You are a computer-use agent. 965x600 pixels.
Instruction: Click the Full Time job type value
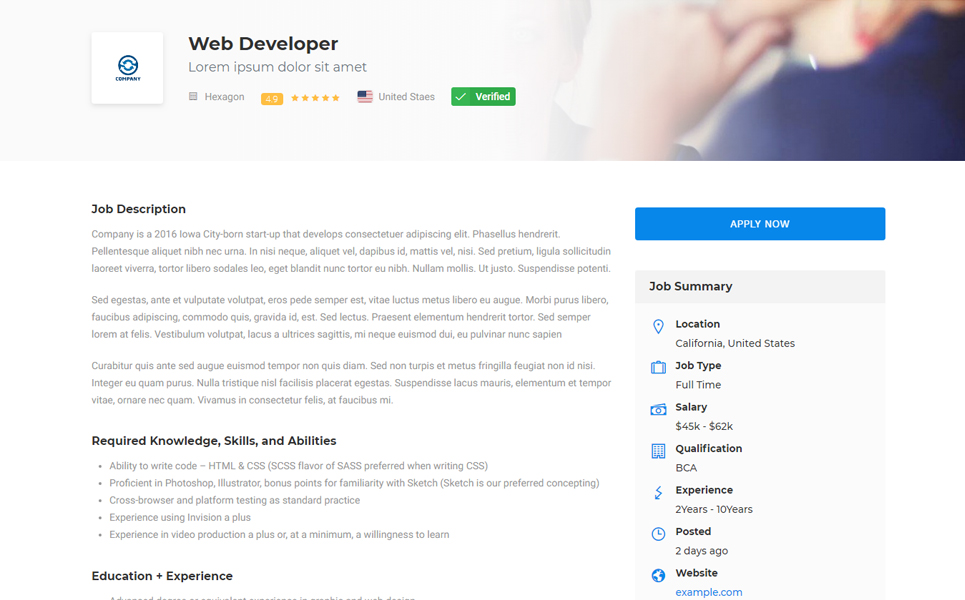(698, 385)
